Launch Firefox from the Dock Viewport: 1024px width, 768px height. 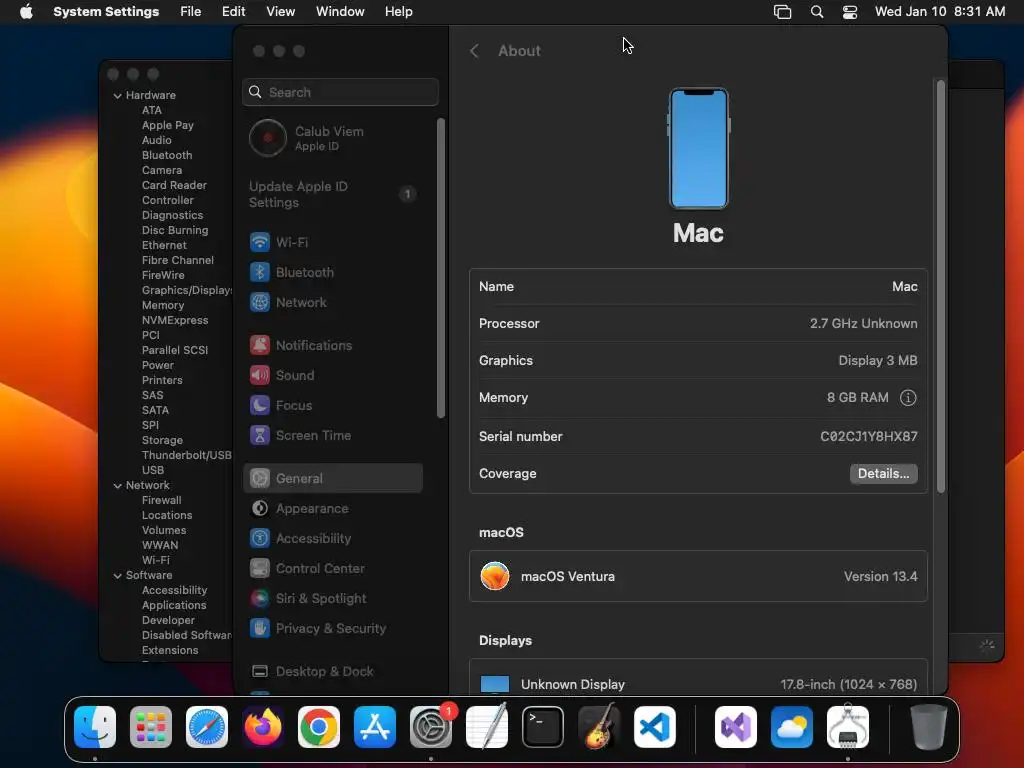tap(263, 727)
